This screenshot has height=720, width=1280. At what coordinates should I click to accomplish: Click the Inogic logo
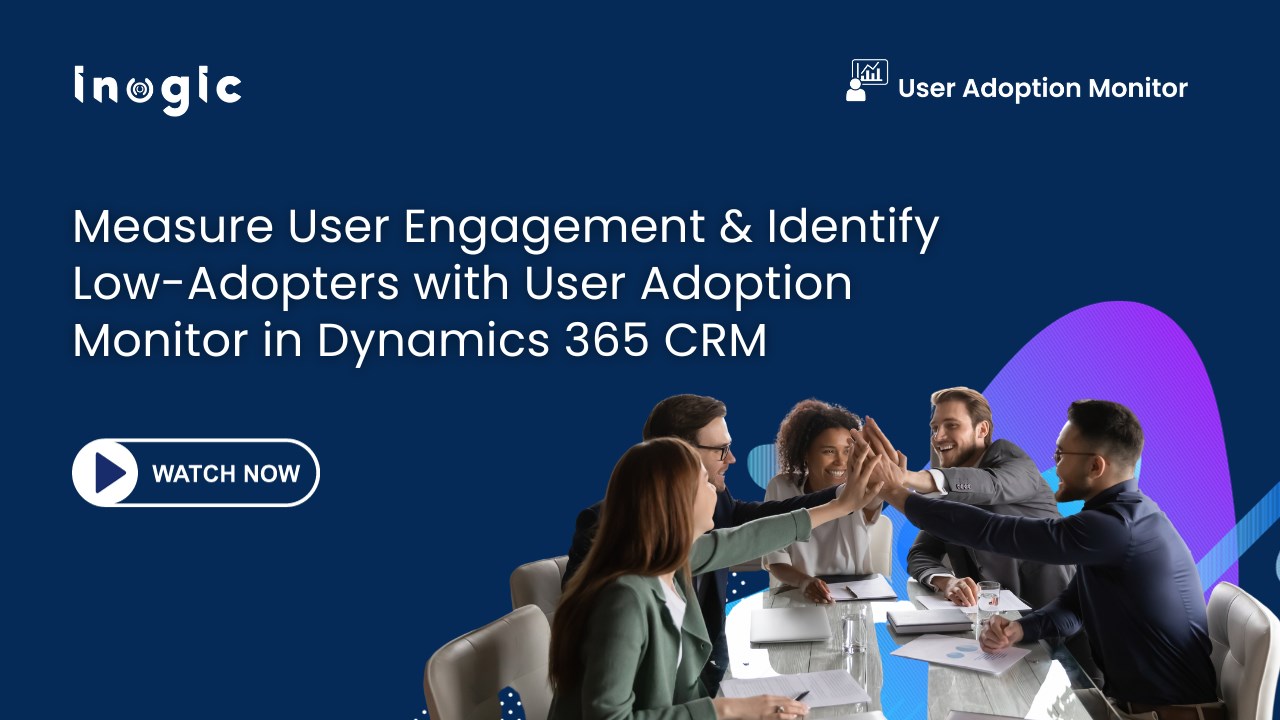pyautogui.click(x=157, y=90)
